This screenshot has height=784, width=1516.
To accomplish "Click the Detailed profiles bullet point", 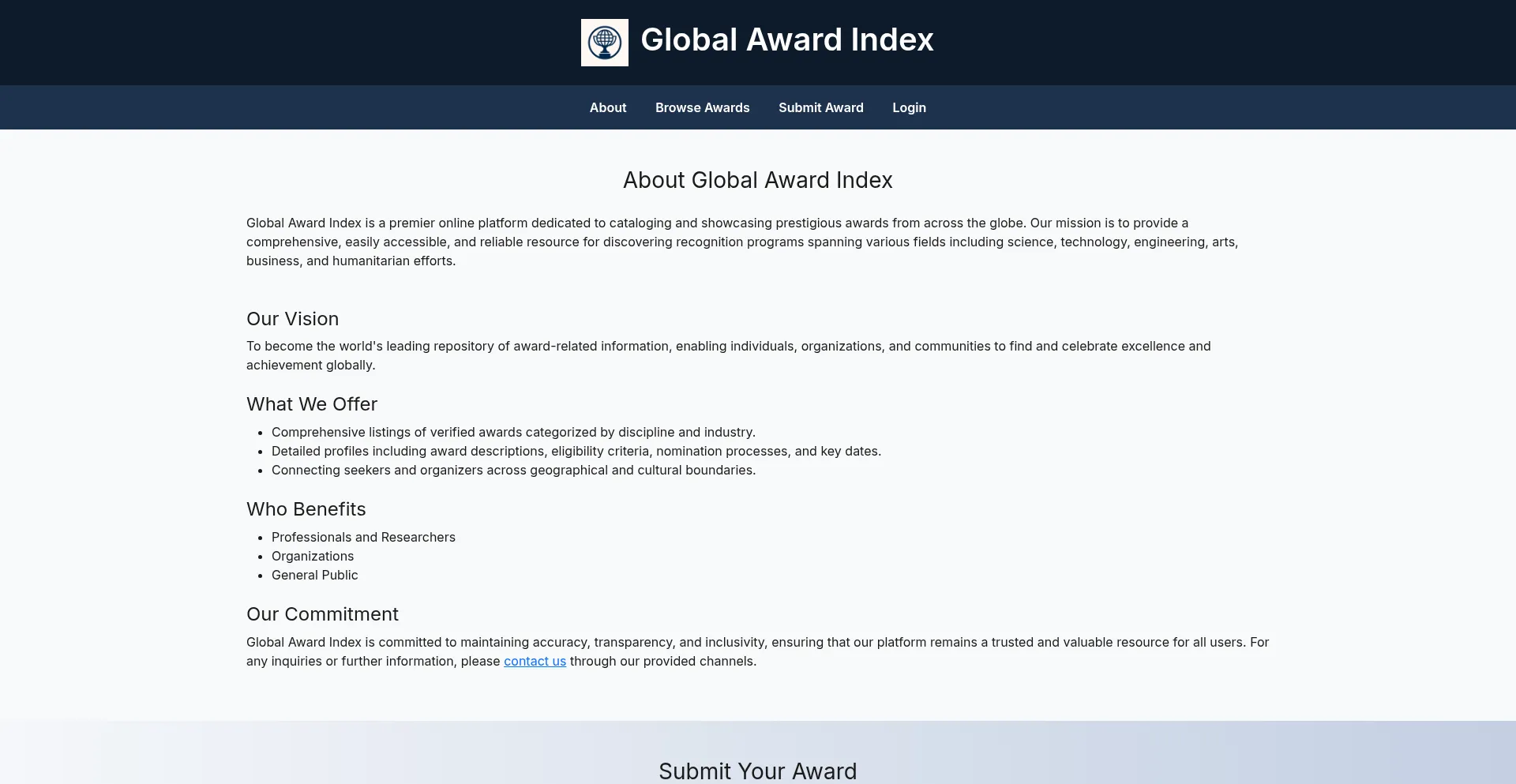I will [576, 451].
